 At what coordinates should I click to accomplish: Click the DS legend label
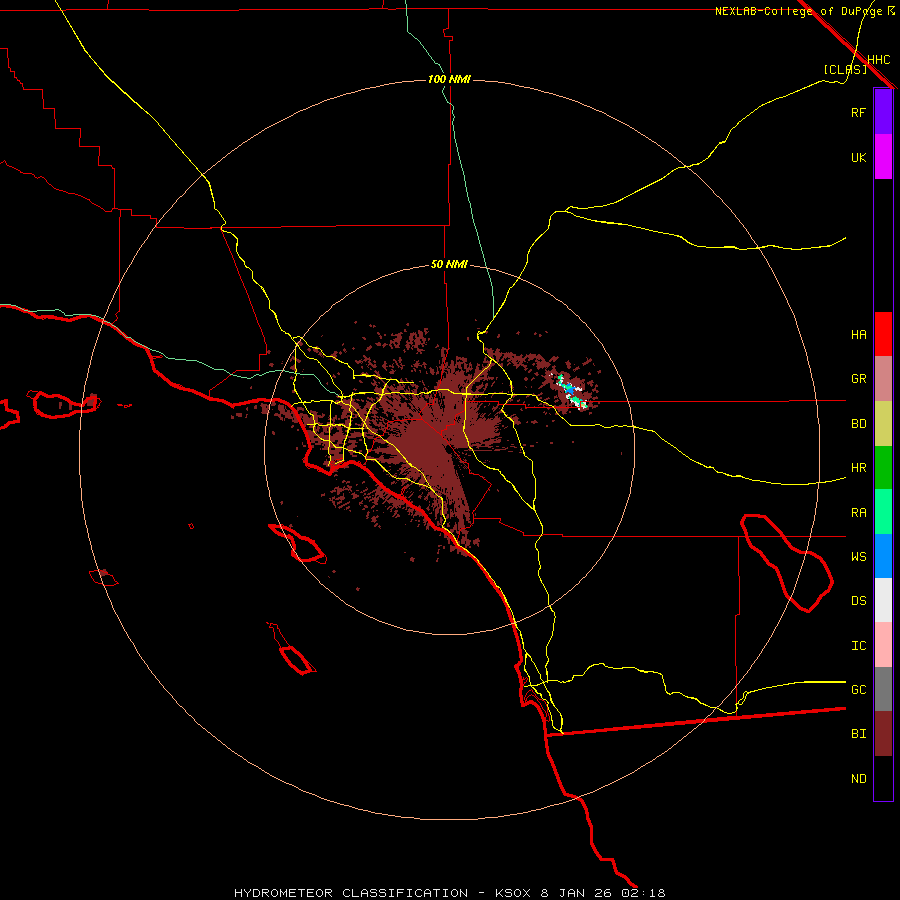click(x=858, y=601)
